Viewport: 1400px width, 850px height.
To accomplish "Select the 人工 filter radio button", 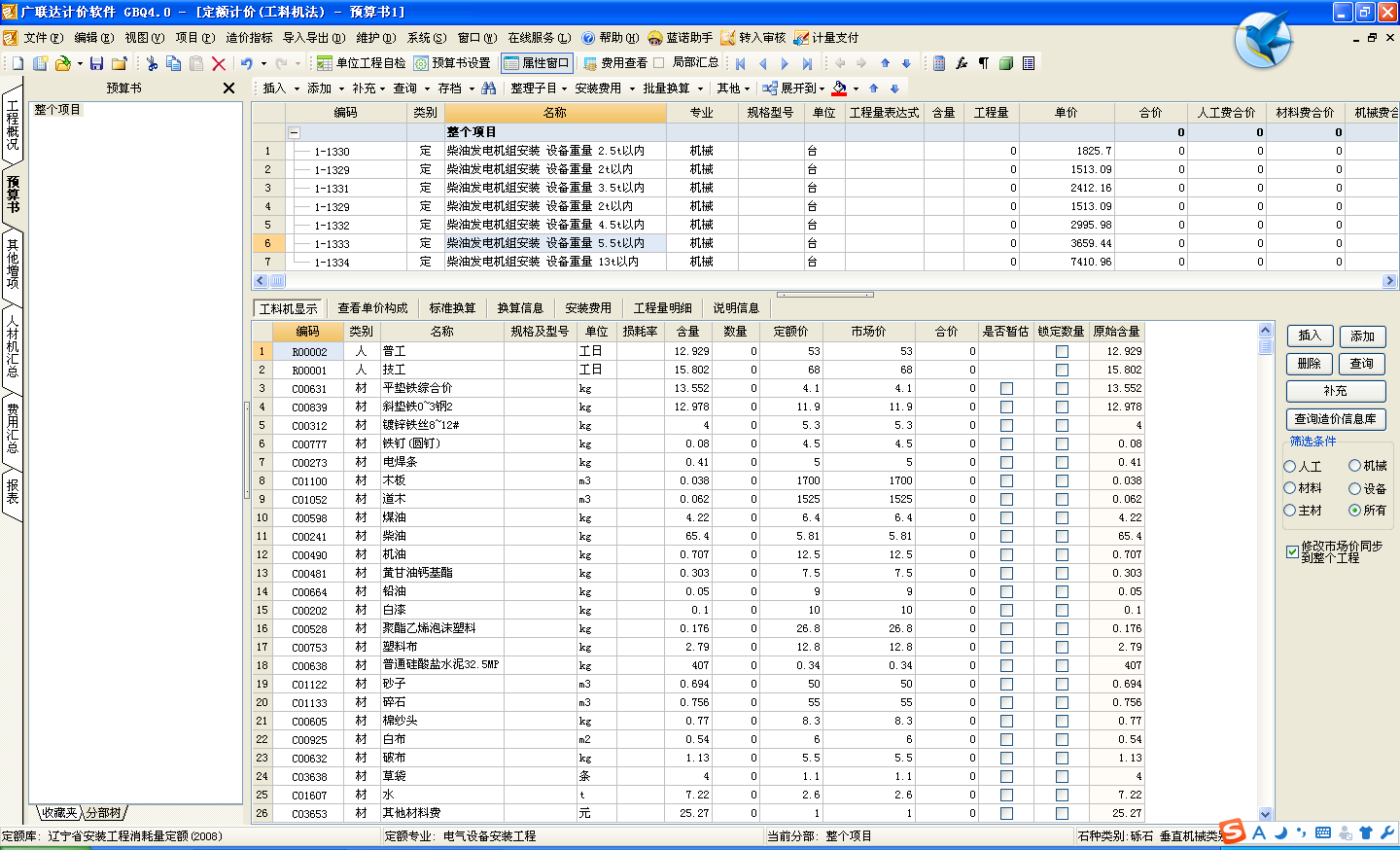I will (1290, 467).
